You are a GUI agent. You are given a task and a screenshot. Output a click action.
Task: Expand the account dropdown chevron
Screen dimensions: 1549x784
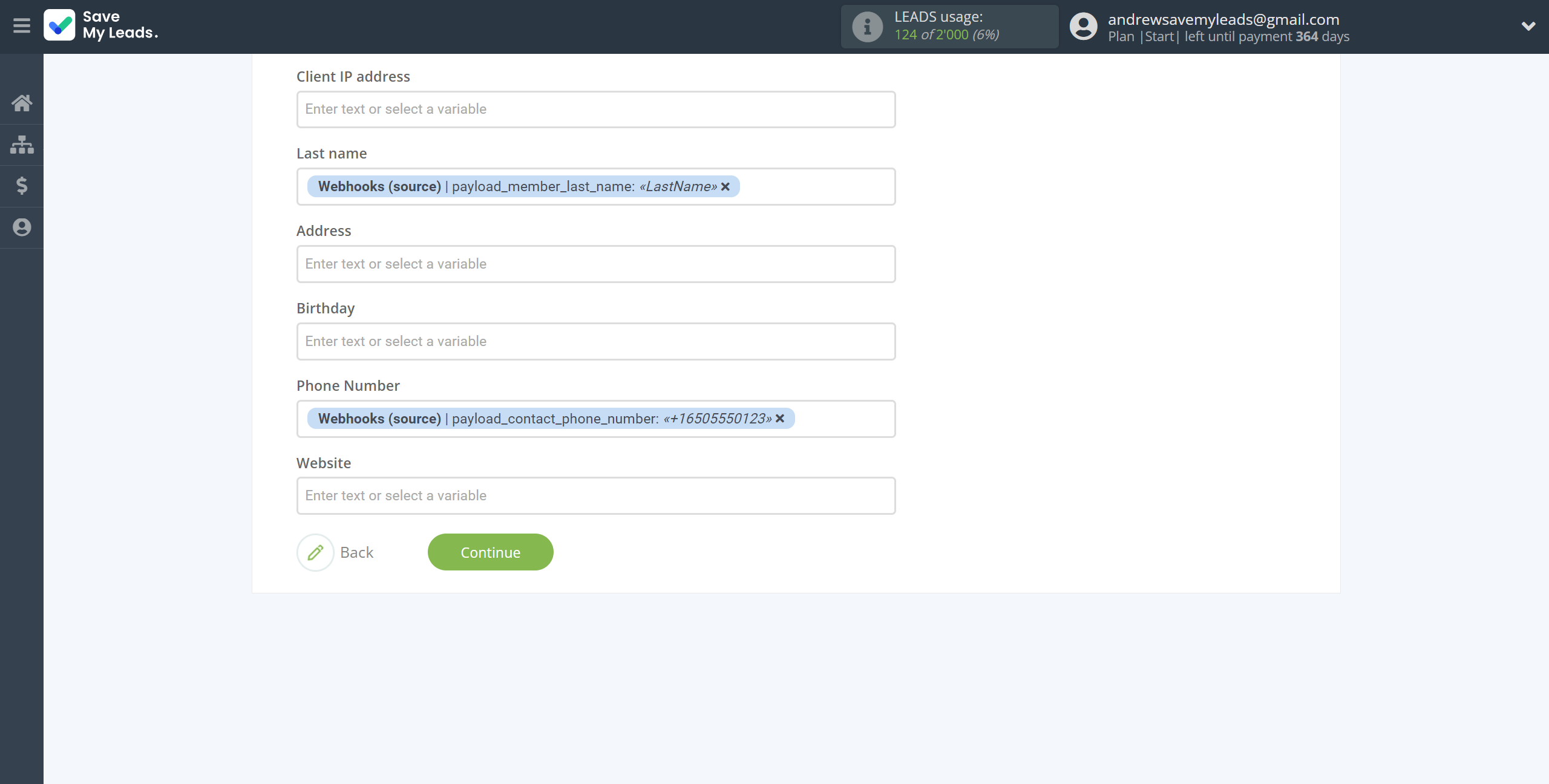(1528, 26)
